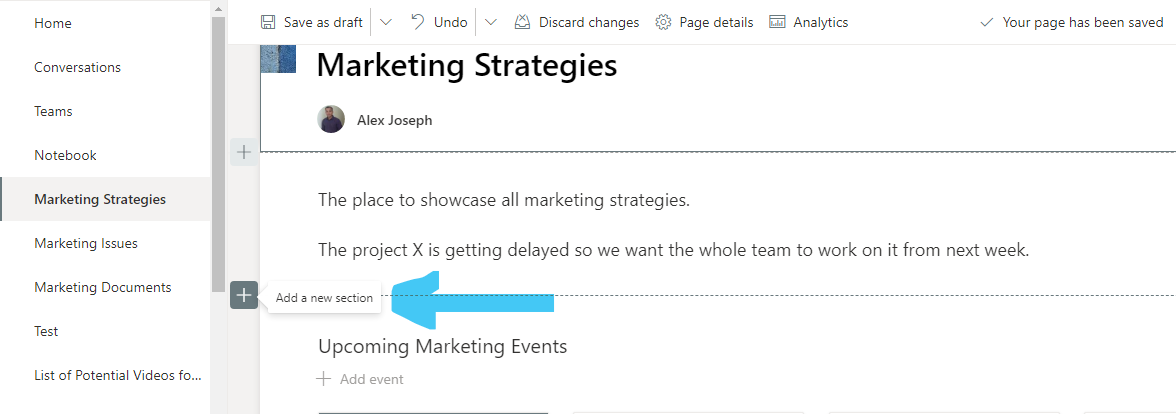Click the left navigation vertical scrollbar
The height and width of the screenshot is (414, 1176).
tap(218, 150)
